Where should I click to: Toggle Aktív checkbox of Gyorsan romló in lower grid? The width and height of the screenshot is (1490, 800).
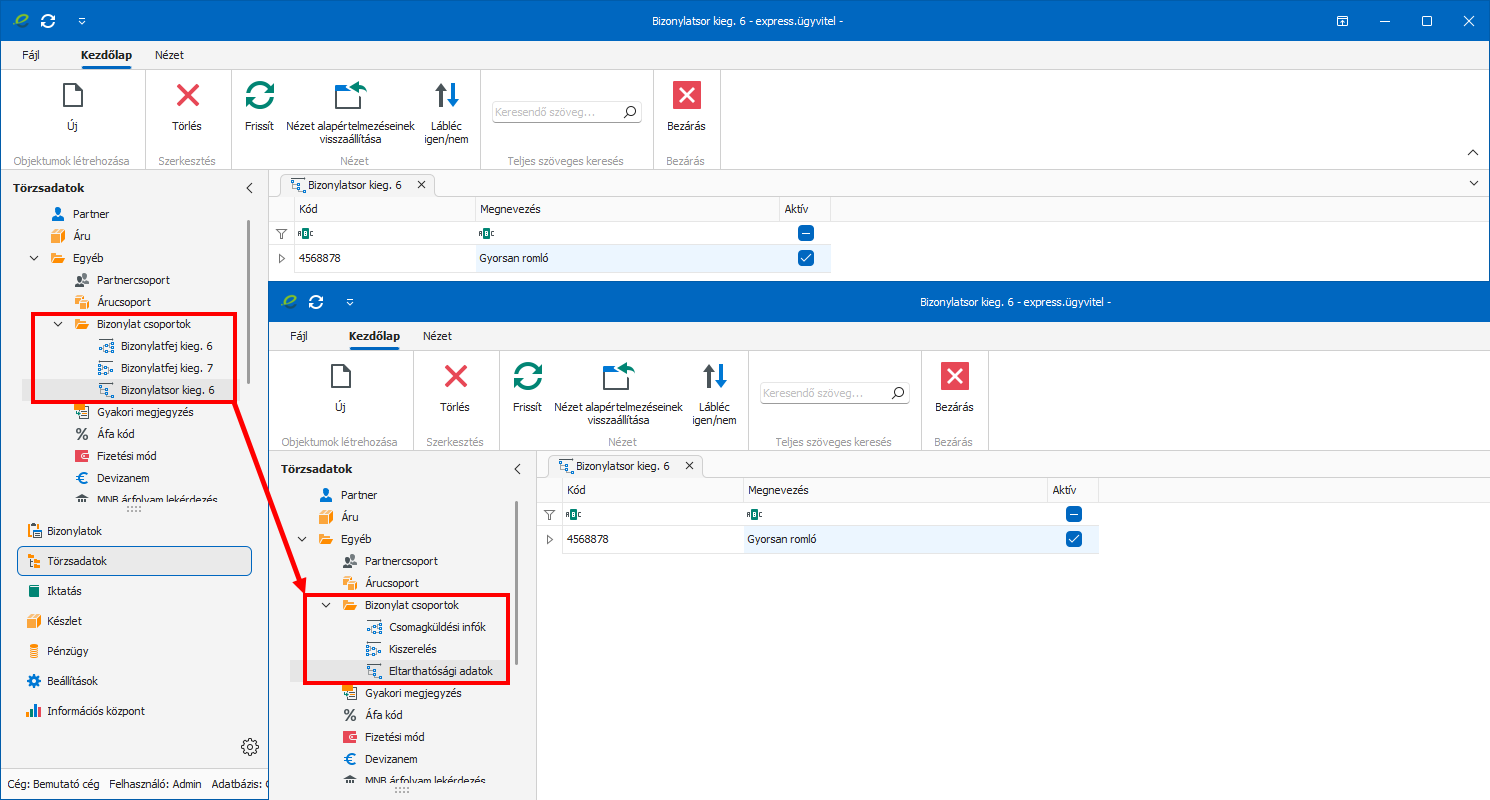coord(1073,539)
